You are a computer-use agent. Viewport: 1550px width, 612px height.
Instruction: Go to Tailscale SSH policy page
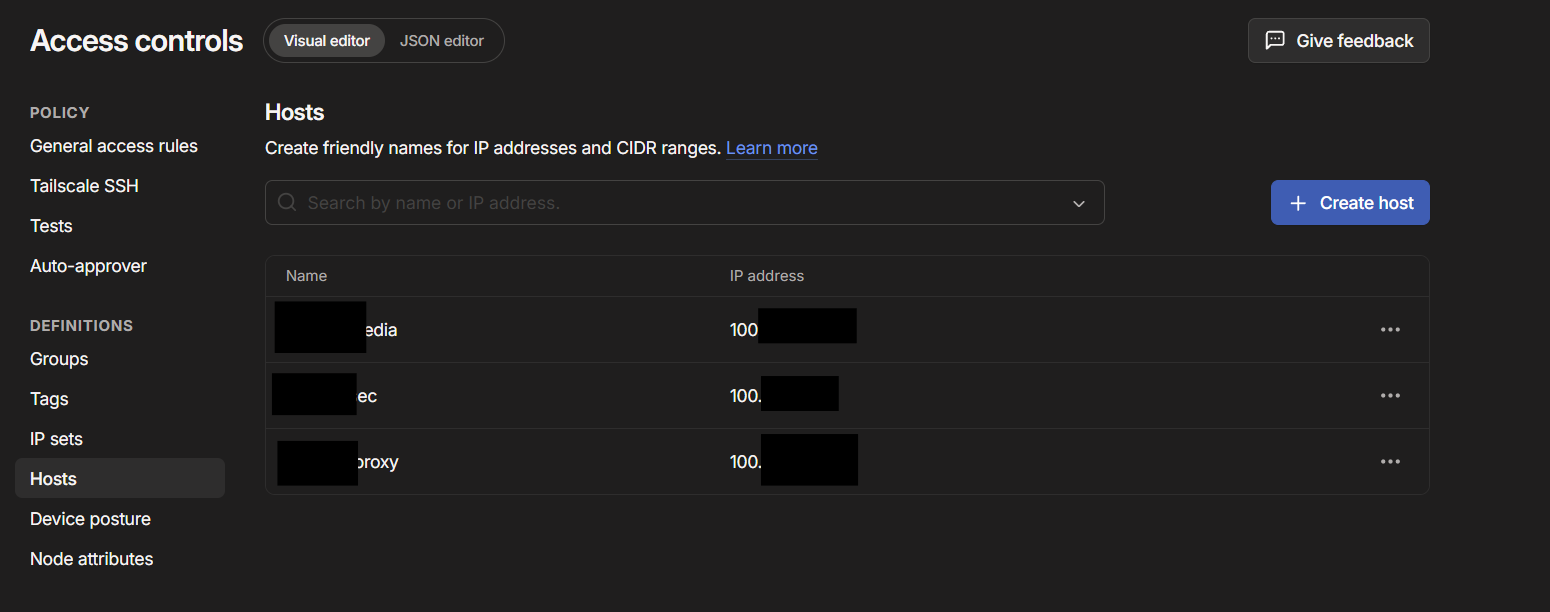click(x=84, y=186)
